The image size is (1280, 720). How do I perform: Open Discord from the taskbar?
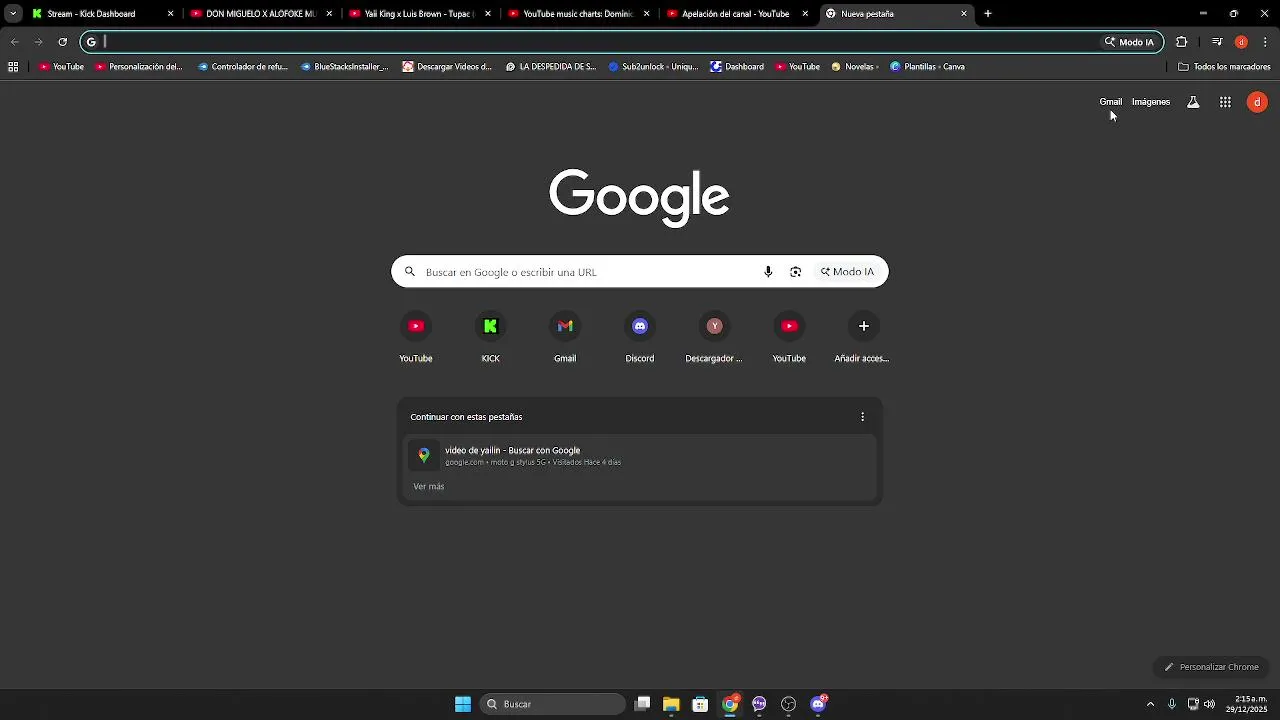tap(818, 704)
